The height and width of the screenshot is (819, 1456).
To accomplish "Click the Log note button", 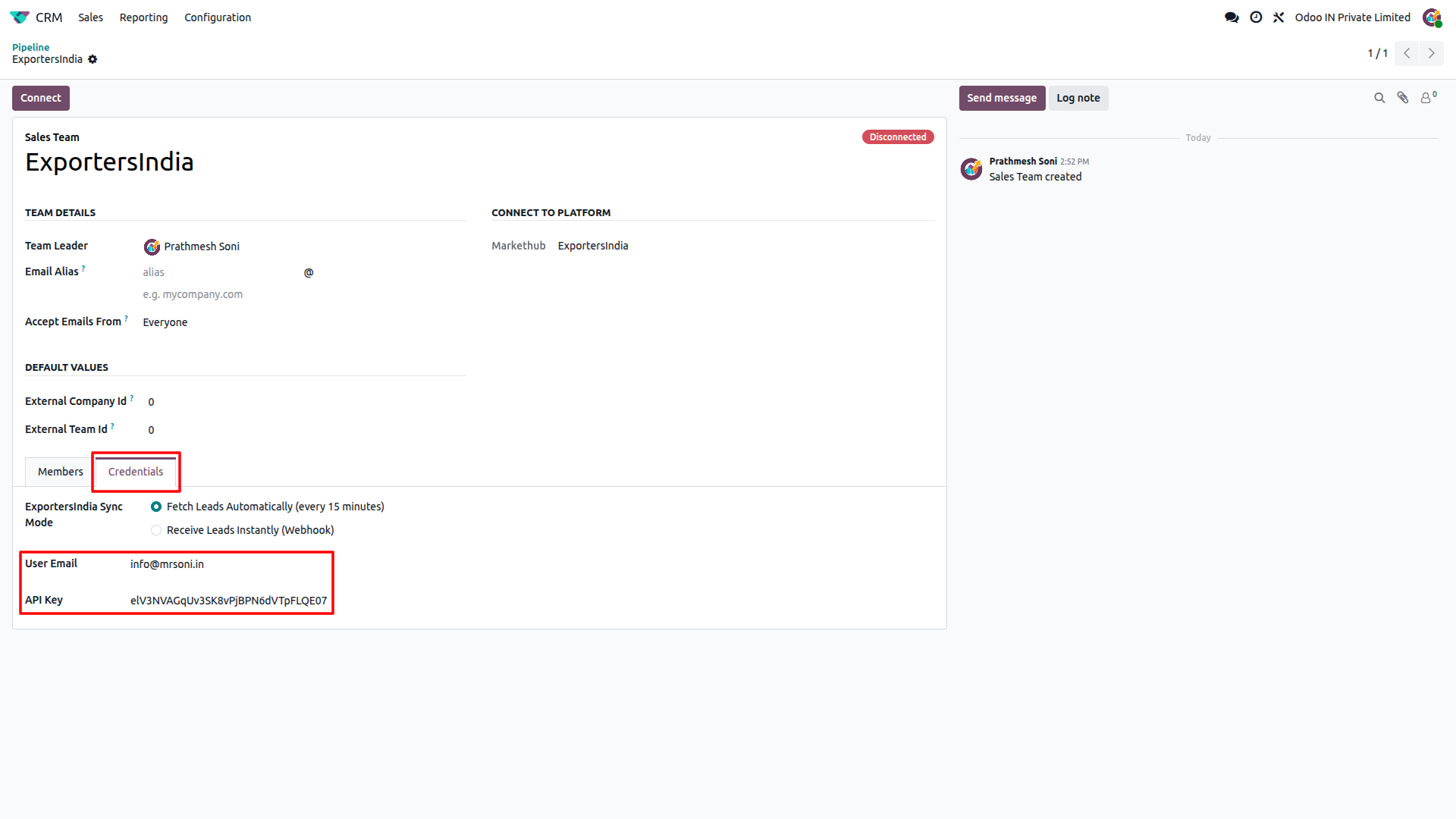I will (x=1078, y=98).
